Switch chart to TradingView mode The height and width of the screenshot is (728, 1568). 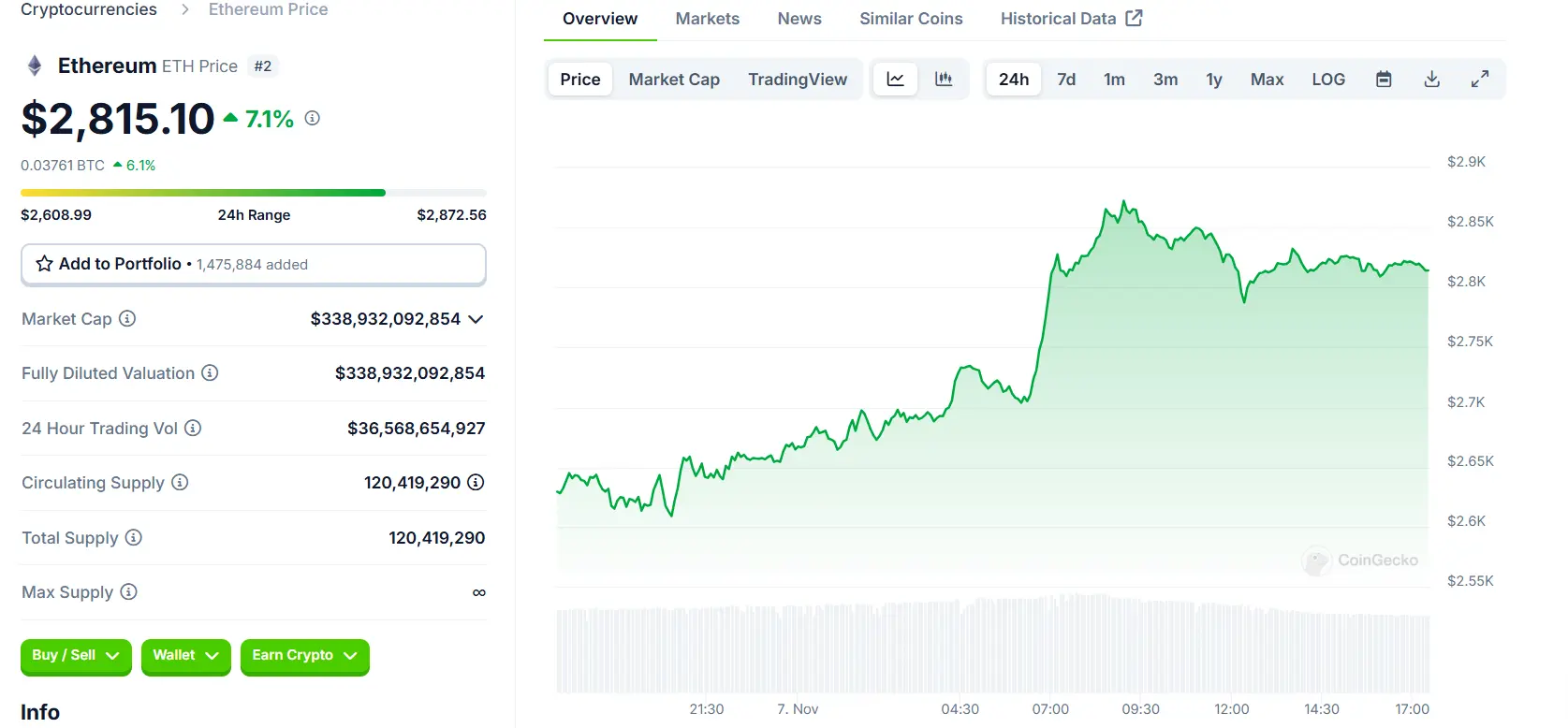click(798, 80)
